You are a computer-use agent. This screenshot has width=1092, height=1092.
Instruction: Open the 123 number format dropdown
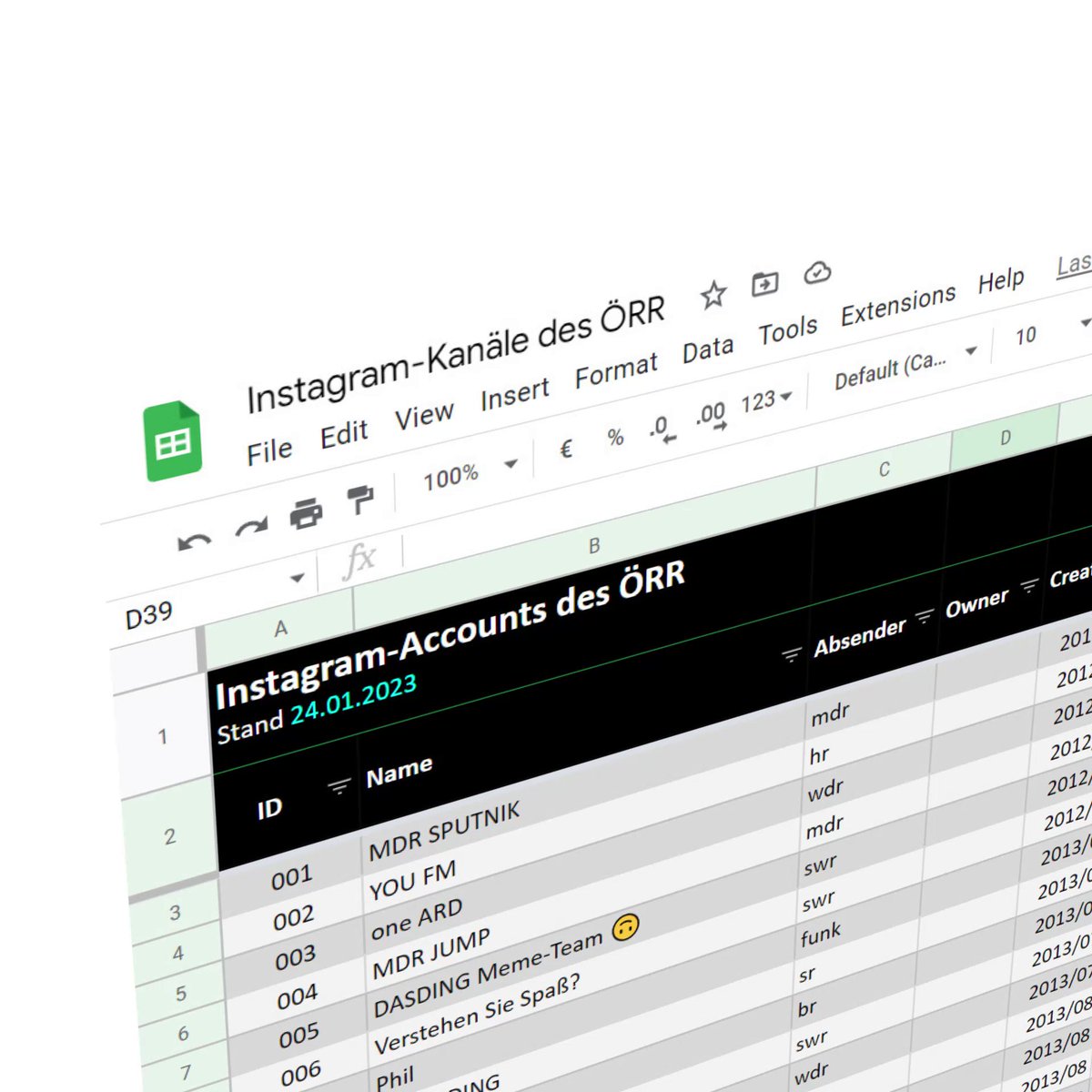(766, 401)
